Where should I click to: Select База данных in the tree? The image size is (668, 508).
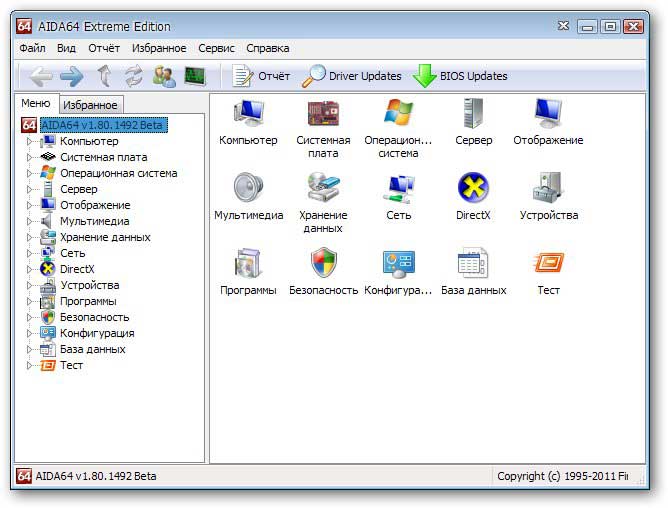(x=92, y=349)
